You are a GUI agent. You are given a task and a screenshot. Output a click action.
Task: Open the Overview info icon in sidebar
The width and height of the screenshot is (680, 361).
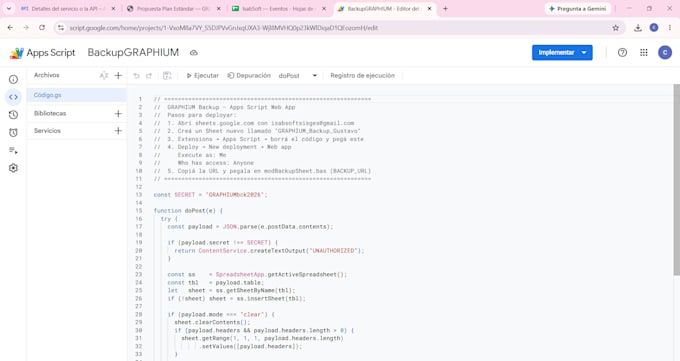click(x=13, y=79)
